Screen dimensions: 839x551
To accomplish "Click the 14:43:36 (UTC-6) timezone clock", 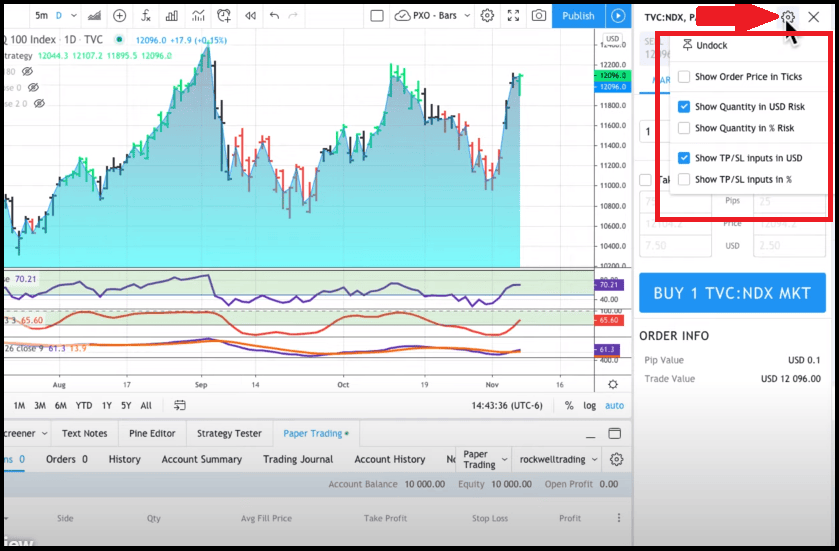I will pyautogui.click(x=507, y=405).
